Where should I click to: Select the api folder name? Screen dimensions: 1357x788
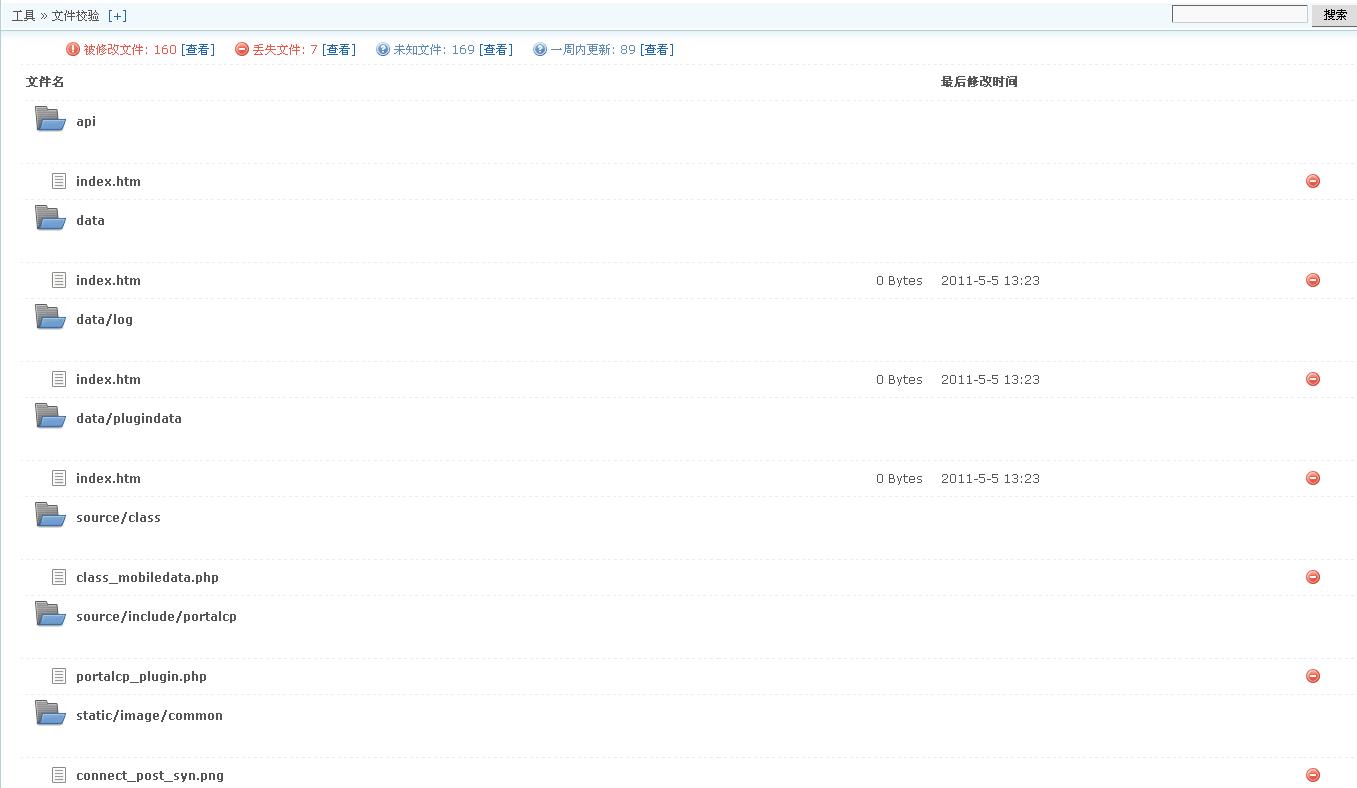[x=86, y=121]
